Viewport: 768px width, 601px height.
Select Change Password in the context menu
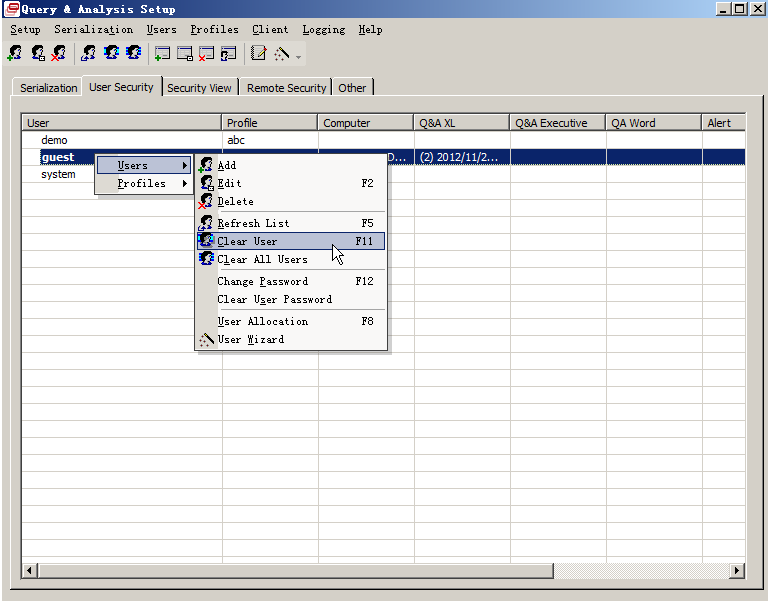(262, 282)
